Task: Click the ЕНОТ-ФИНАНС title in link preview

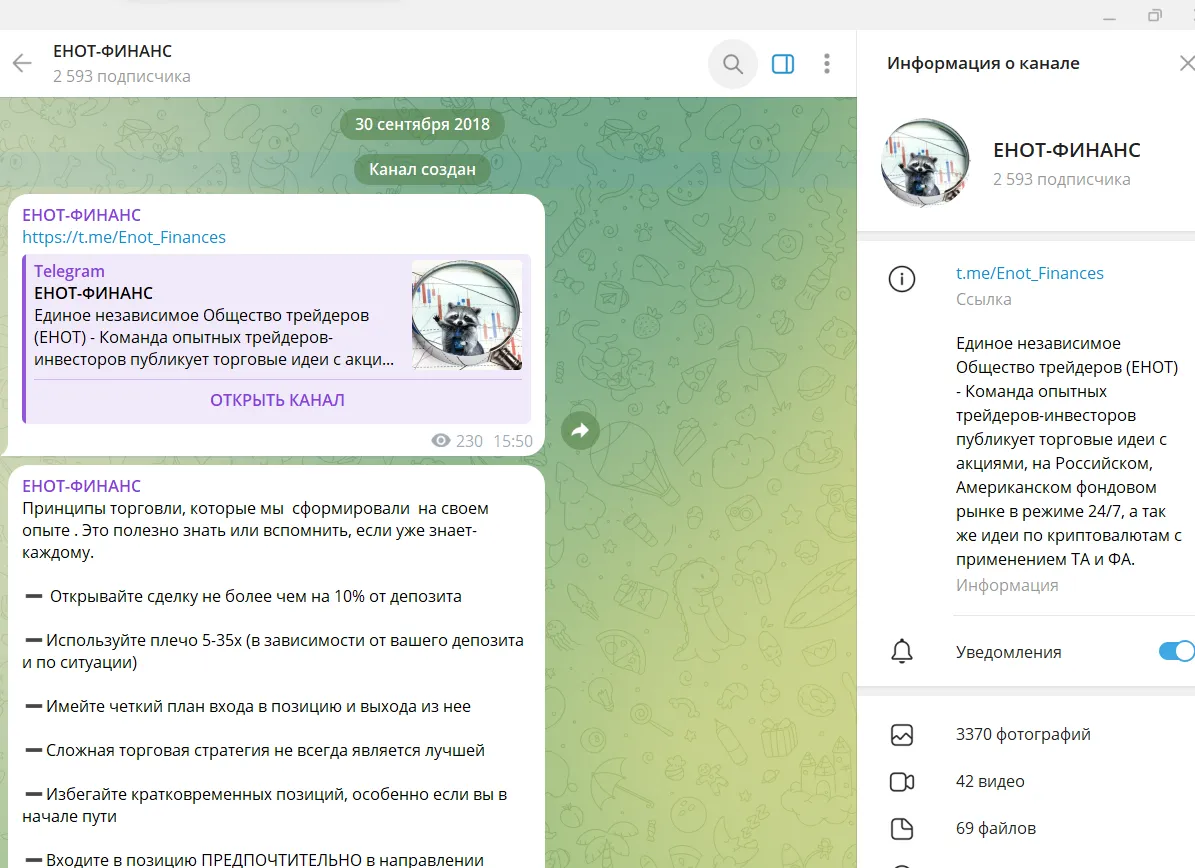Action: (x=93, y=293)
